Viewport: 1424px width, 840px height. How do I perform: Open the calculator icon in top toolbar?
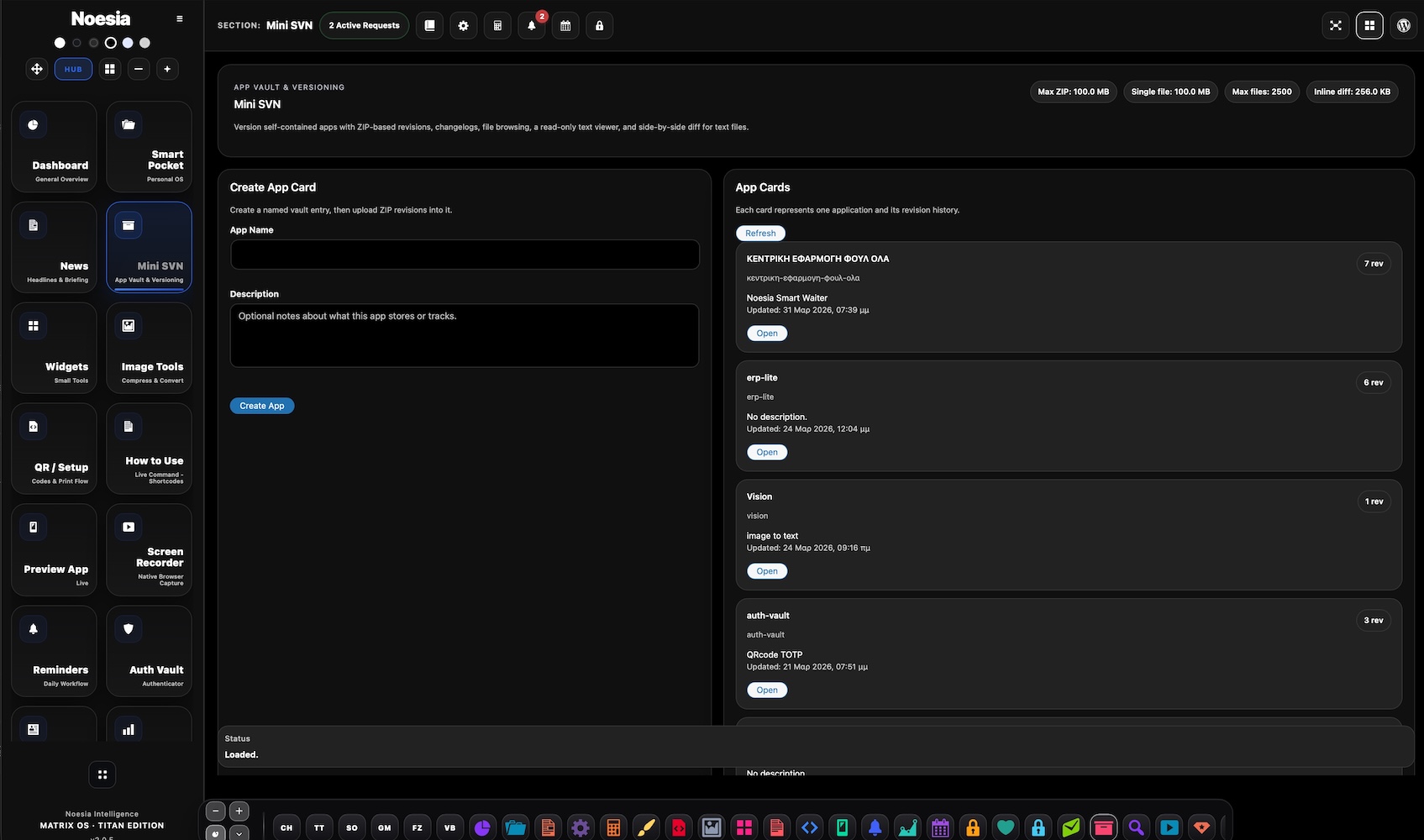coord(497,25)
